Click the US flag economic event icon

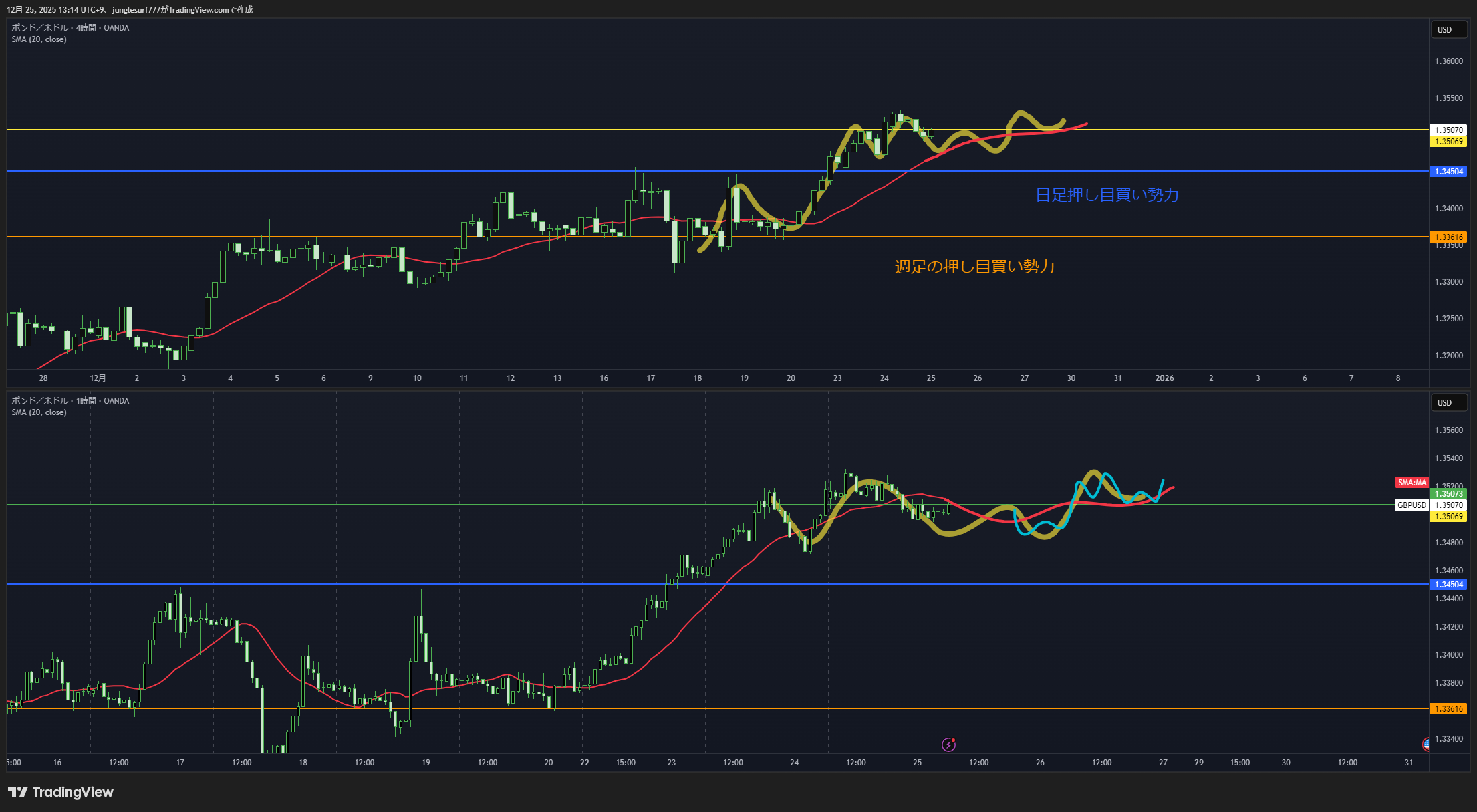pos(1426,744)
